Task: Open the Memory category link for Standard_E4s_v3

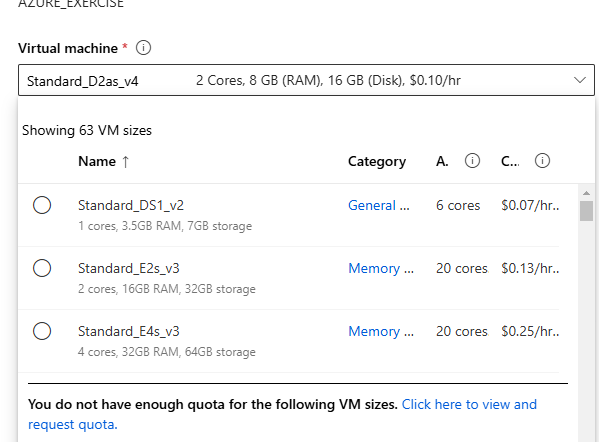Action: tap(381, 332)
